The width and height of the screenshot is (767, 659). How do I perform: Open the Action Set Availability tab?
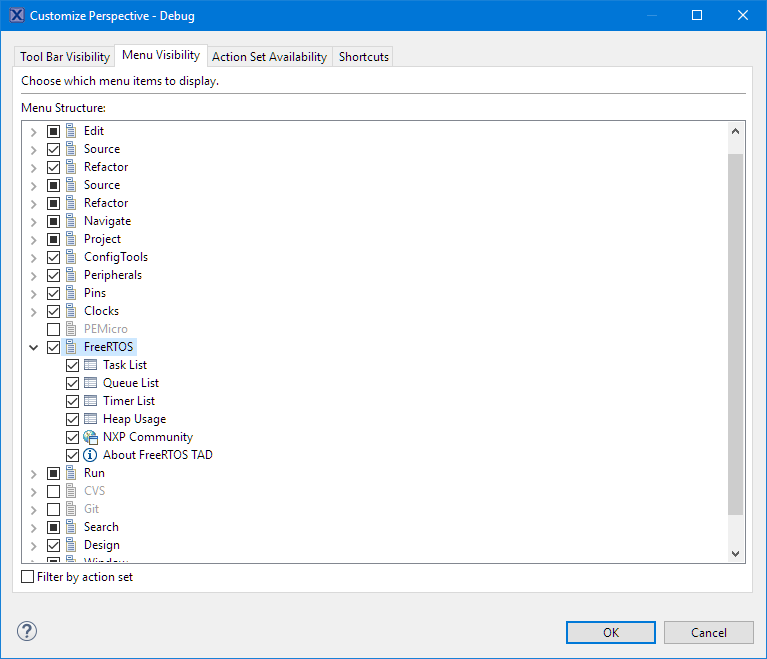pyautogui.click(x=270, y=57)
